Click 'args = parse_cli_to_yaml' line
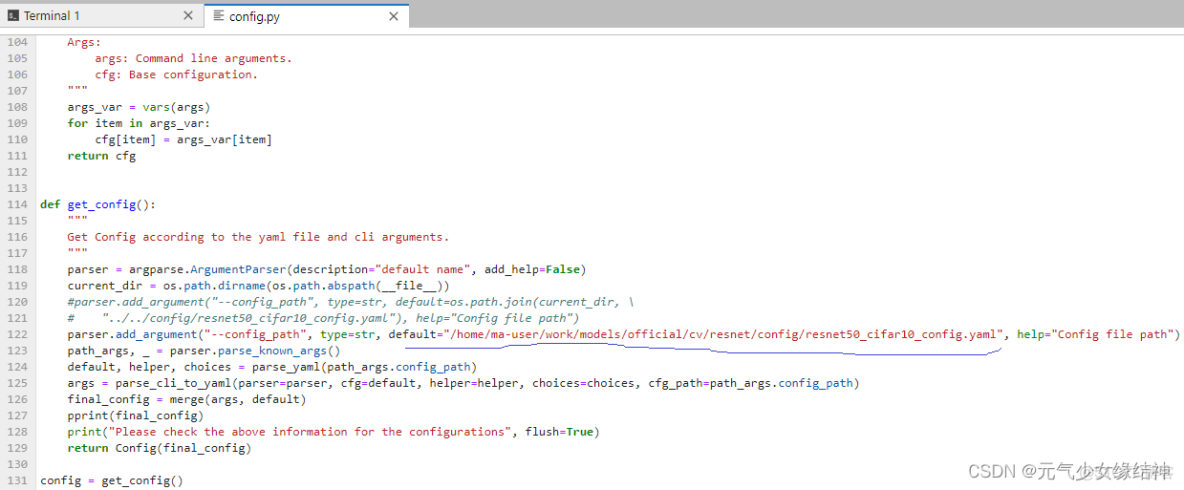This screenshot has width=1184, height=490. click(464, 383)
